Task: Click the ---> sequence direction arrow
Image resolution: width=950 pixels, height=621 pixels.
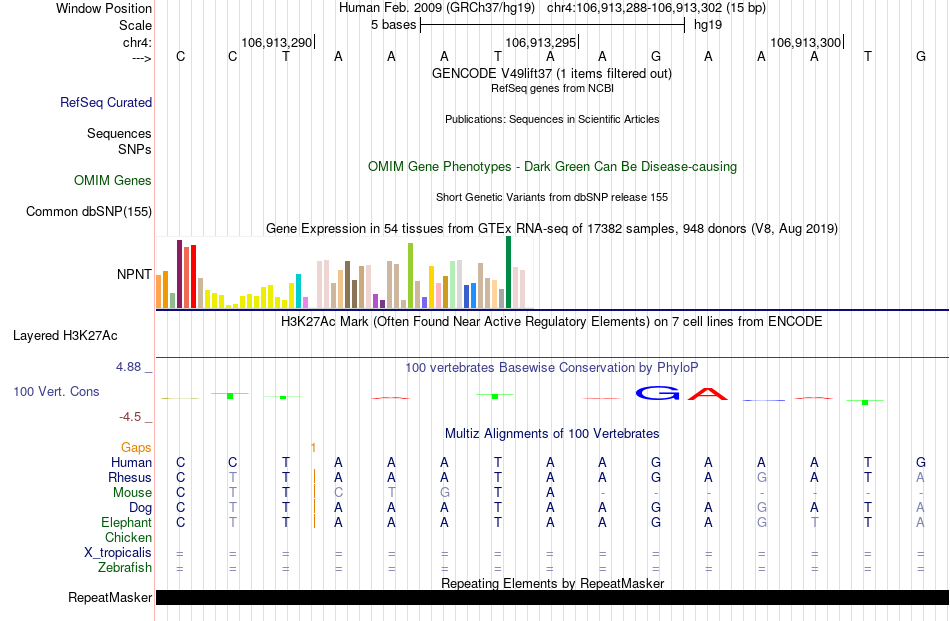Action: pyautogui.click(x=141, y=58)
